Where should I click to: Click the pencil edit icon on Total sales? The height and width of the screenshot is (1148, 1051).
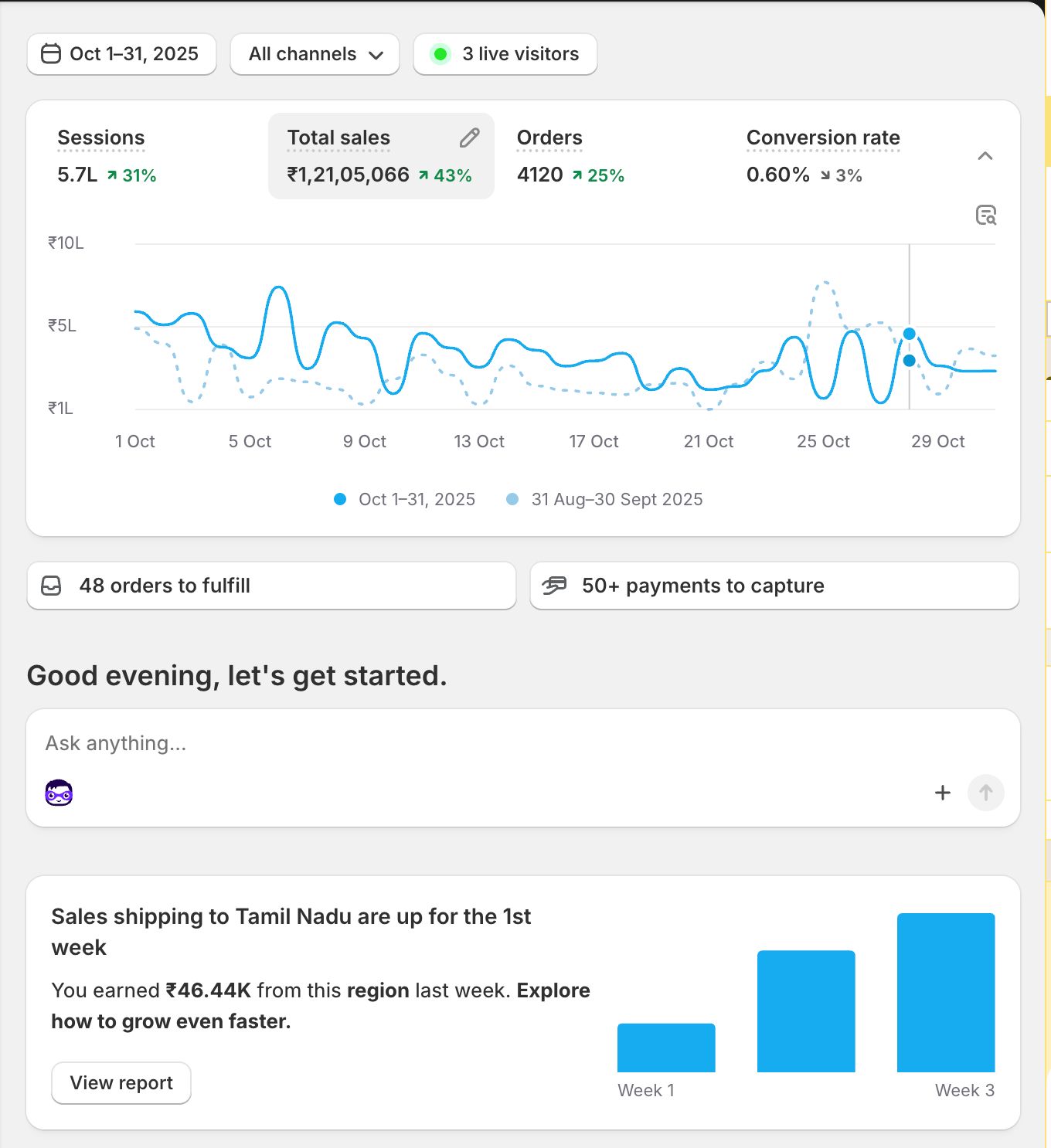point(469,138)
